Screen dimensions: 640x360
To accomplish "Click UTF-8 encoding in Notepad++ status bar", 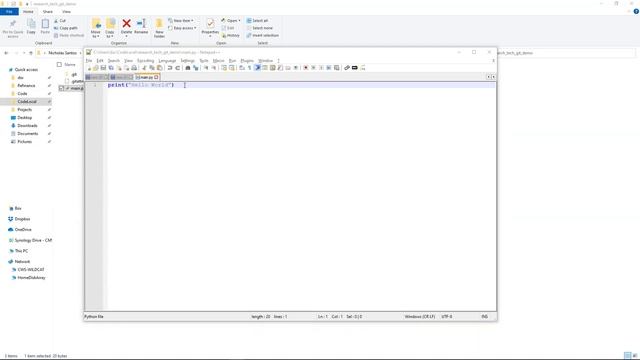I will [x=447, y=316].
